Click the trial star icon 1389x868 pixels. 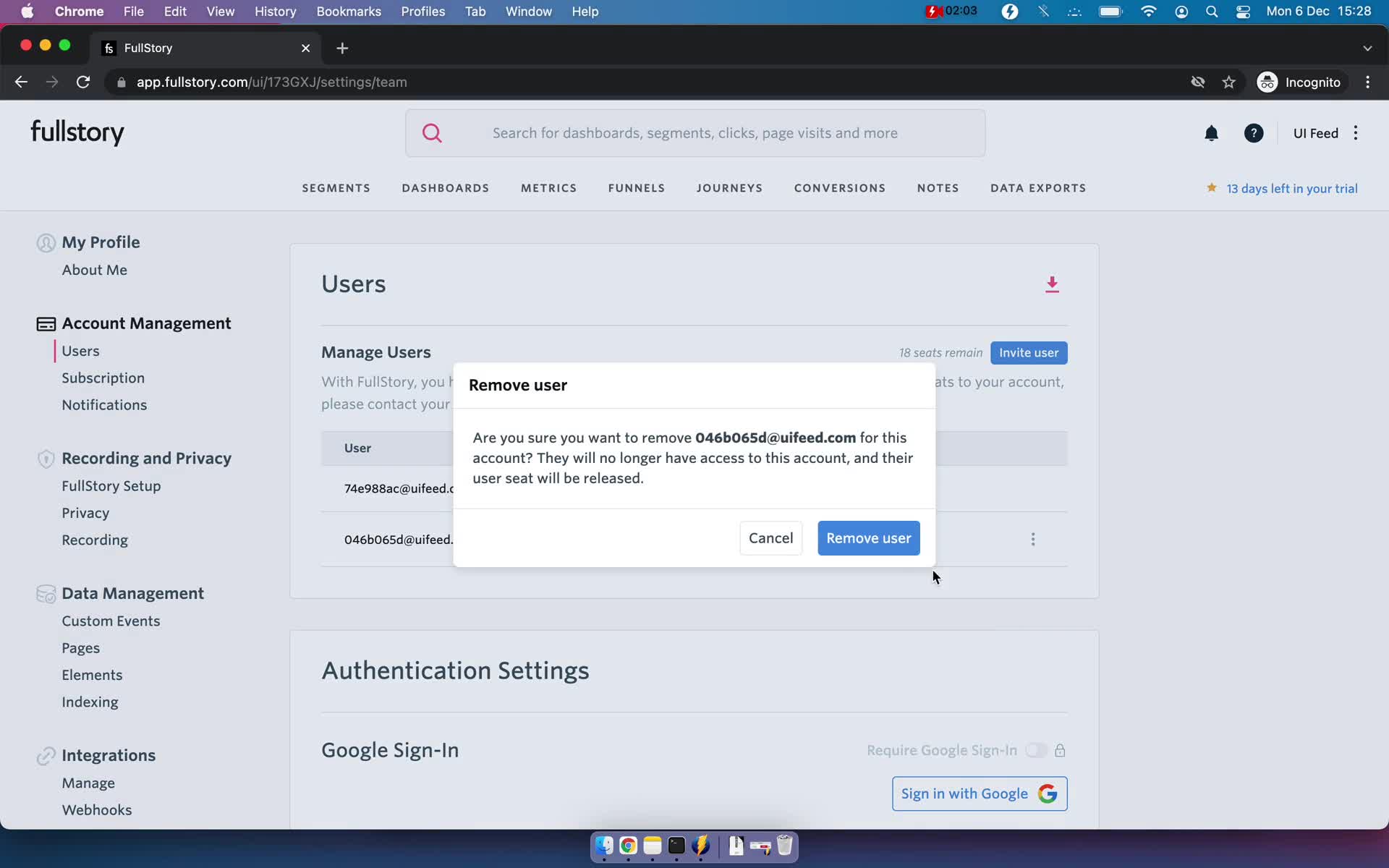click(1211, 188)
